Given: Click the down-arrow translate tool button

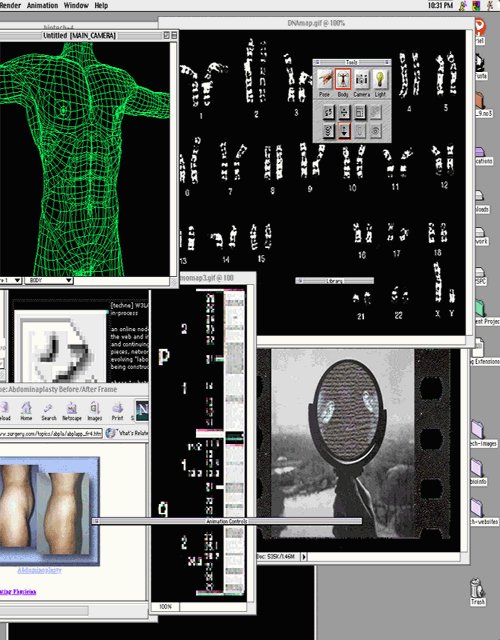Looking at the screenshot, I should pyautogui.click(x=344, y=131).
